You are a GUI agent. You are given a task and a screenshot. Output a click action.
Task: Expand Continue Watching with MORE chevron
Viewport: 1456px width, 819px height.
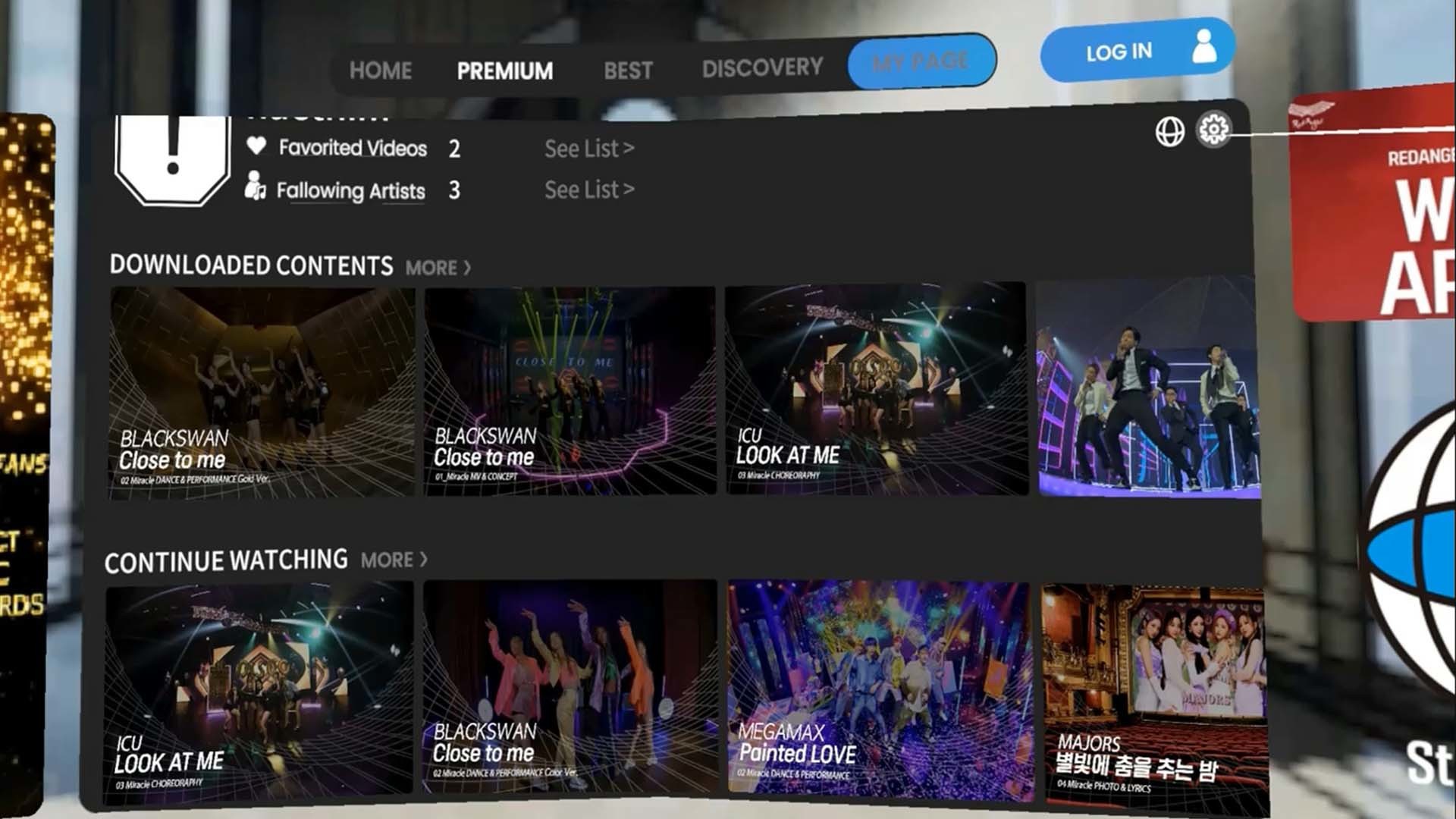coord(394,560)
